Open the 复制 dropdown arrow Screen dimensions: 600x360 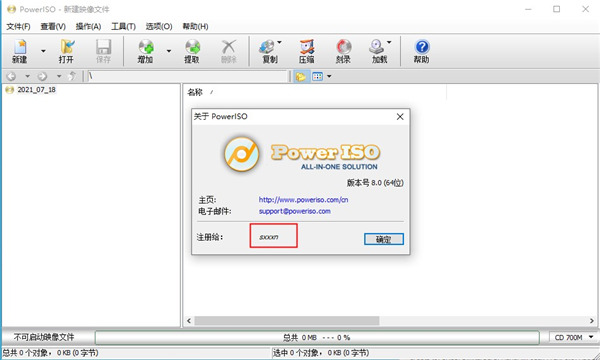click(x=279, y=42)
